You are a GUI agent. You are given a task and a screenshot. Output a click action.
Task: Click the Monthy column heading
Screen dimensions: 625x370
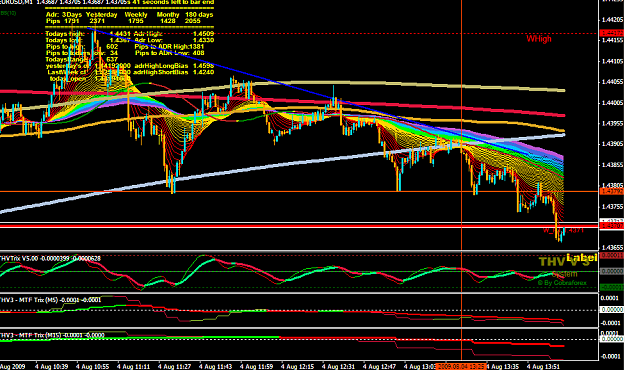(x=168, y=15)
